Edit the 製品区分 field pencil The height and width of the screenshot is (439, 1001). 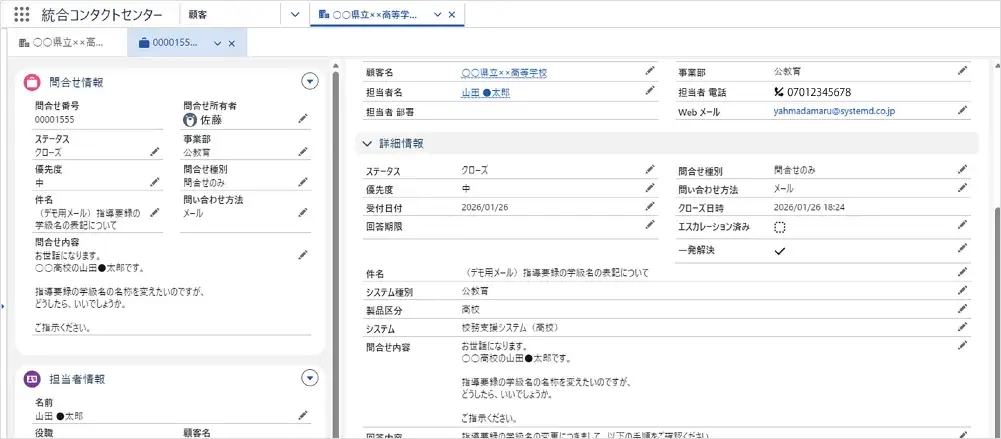pos(963,309)
